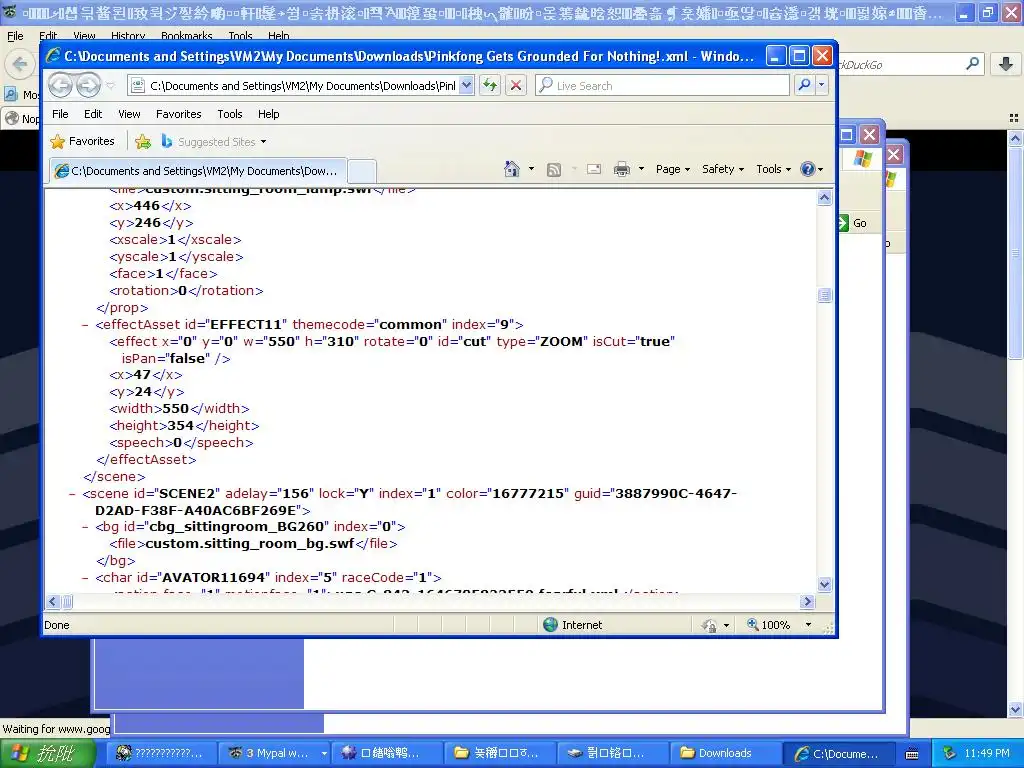
Task: Open zoom level dropdown arrow
Action: tap(808, 625)
